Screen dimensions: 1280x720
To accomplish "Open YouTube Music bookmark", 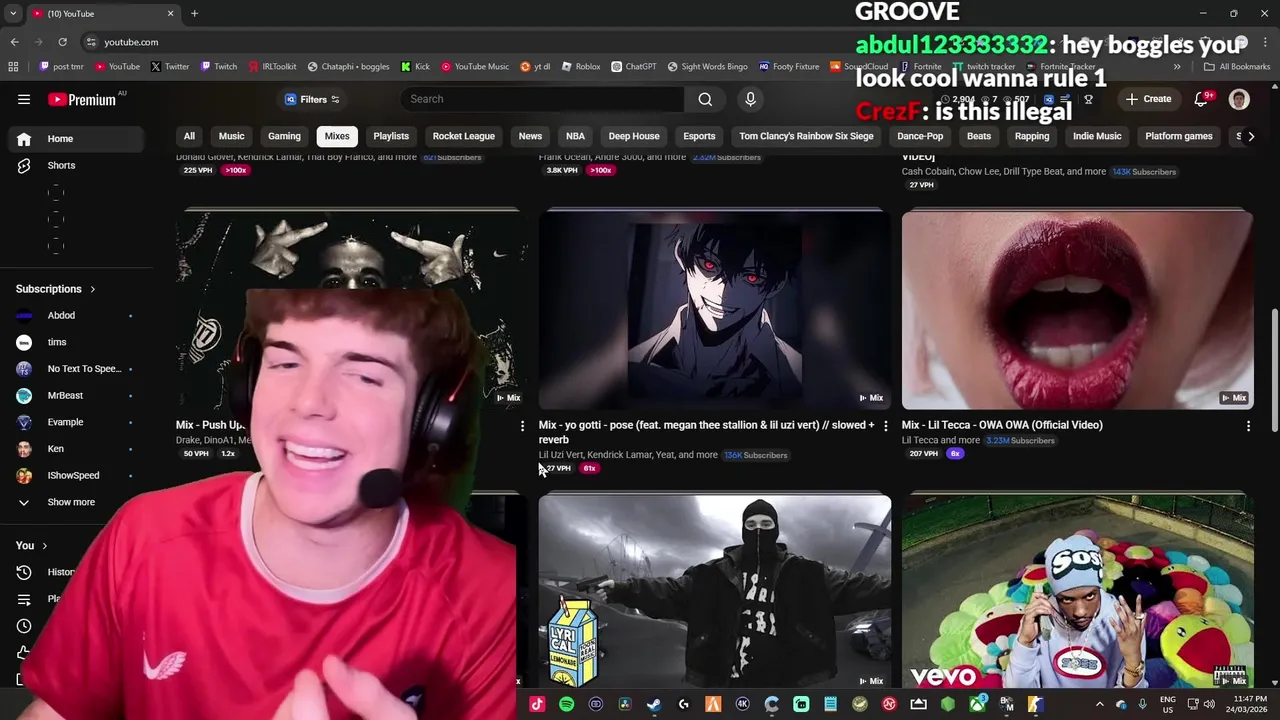I will [x=475, y=67].
